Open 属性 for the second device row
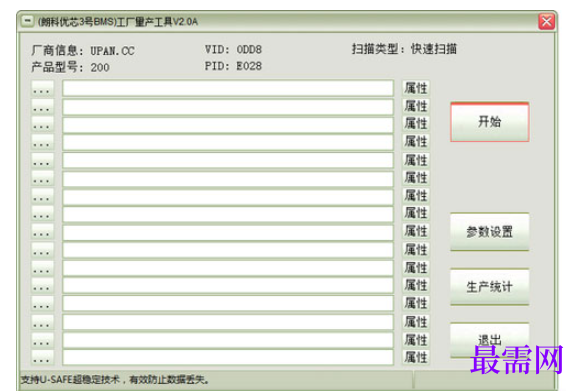This screenshot has width=582, height=391. [x=416, y=106]
